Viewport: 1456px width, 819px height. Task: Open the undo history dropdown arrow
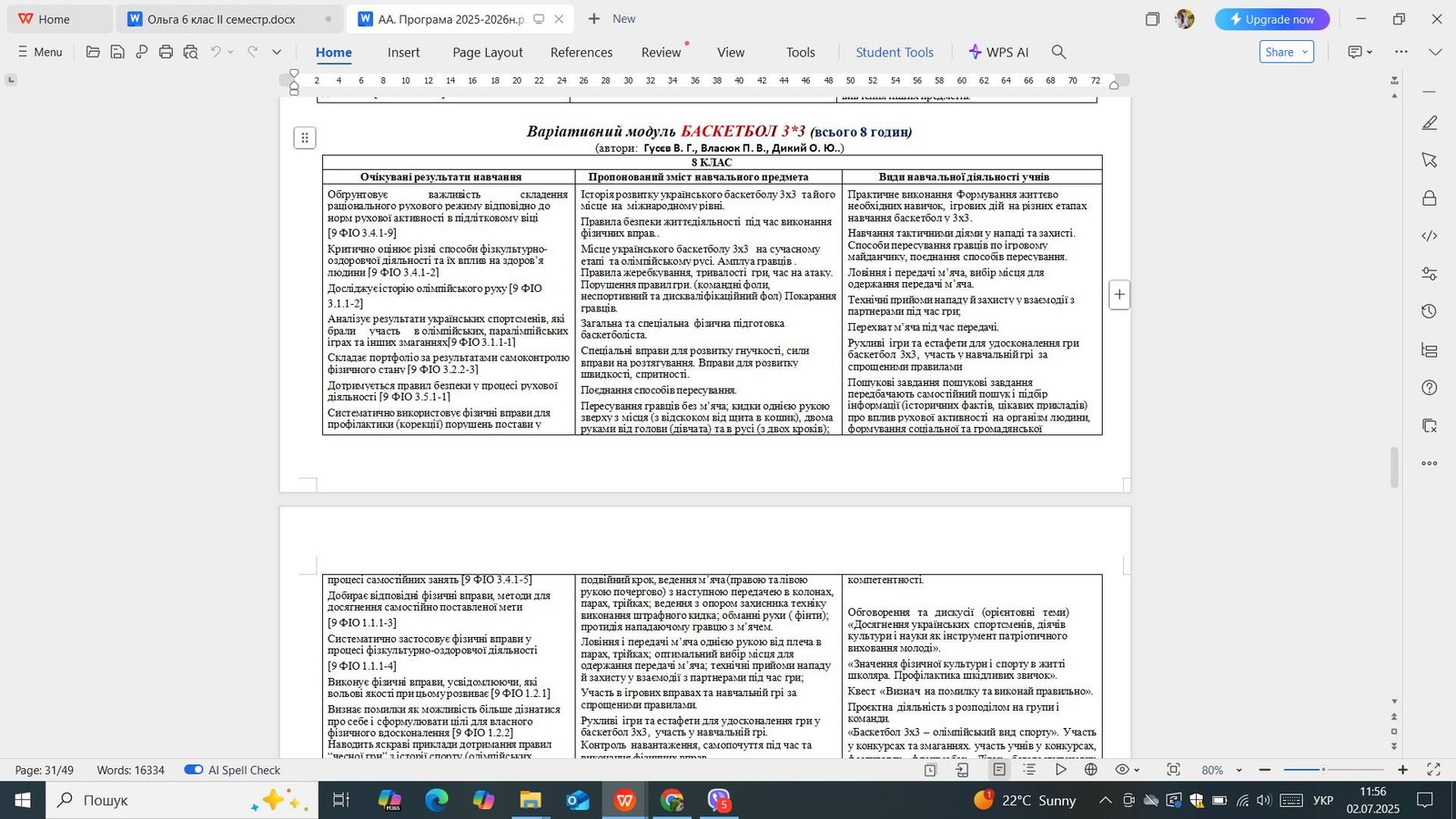(x=230, y=52)
